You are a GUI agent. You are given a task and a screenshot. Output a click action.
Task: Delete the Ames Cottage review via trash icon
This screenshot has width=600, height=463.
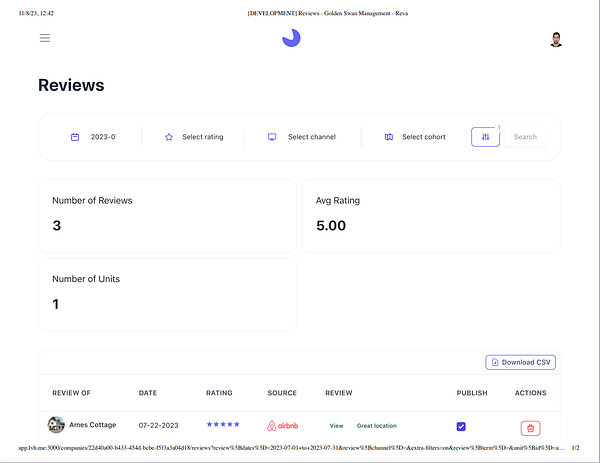(530, 428)
